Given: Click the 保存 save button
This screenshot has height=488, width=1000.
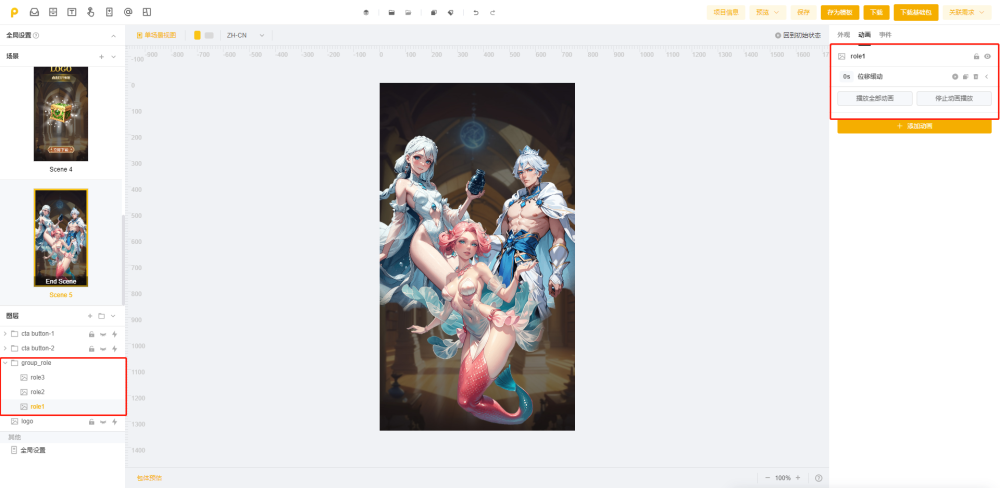Looking at the screenshot, I should 803,12.
